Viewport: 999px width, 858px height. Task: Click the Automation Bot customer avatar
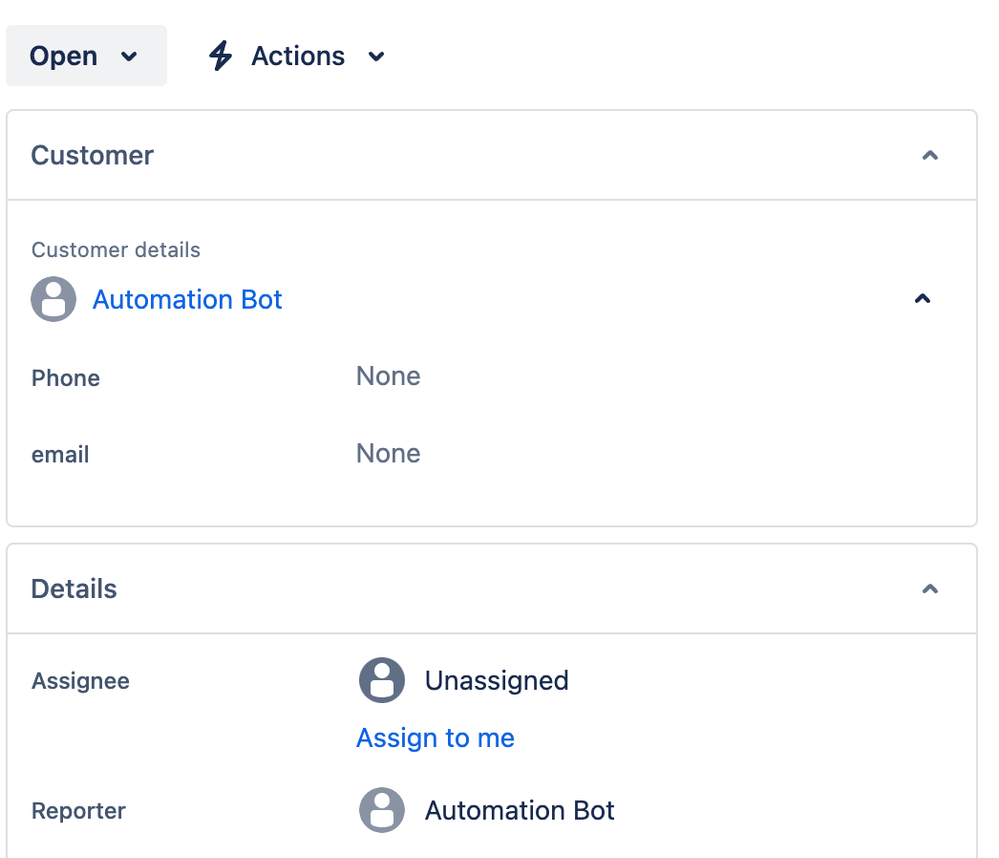tap(54, 299)
